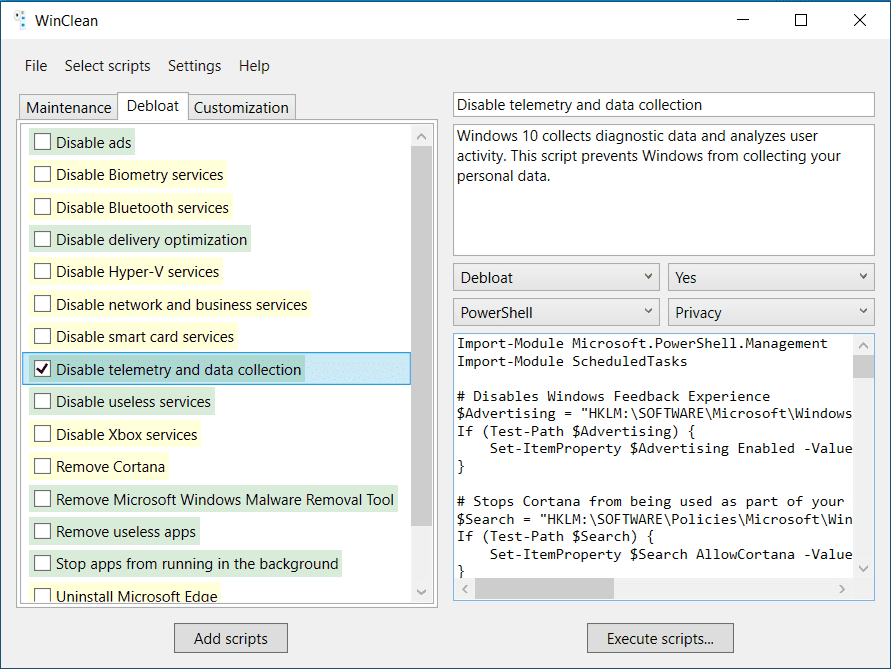The image size is (891, 669).
Task: Click the code horizontal scrollbar right arrow
Action: [842, 590]
